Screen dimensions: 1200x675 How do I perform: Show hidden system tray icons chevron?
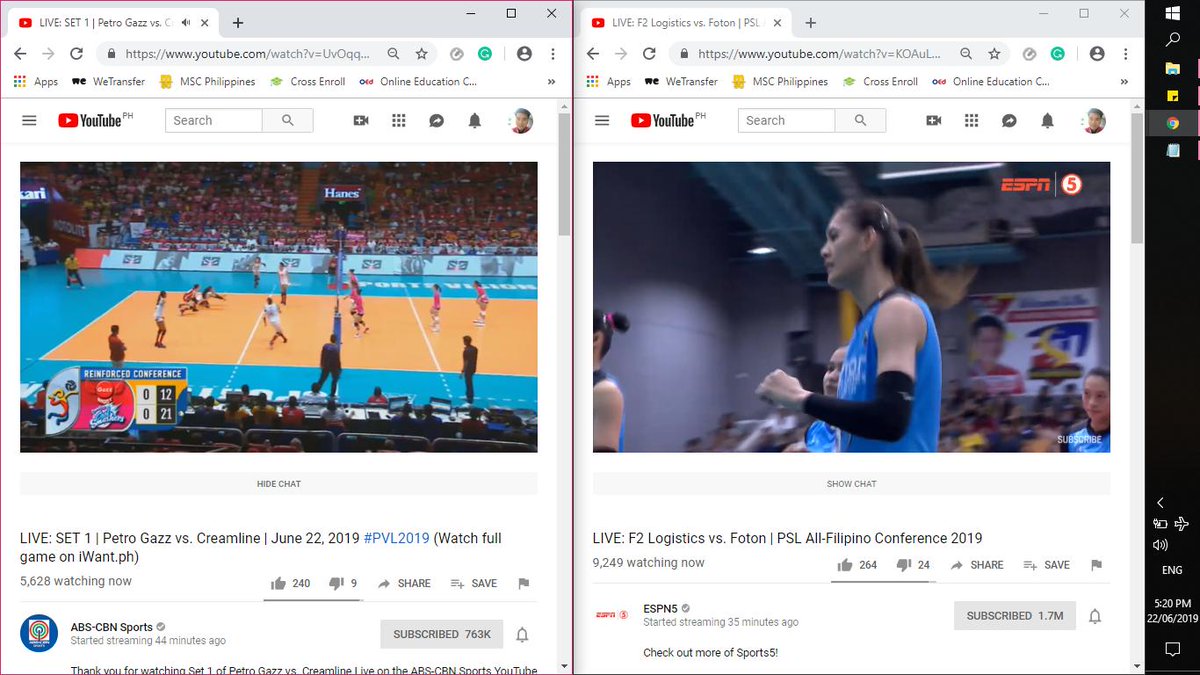[x=1160, y=503]
